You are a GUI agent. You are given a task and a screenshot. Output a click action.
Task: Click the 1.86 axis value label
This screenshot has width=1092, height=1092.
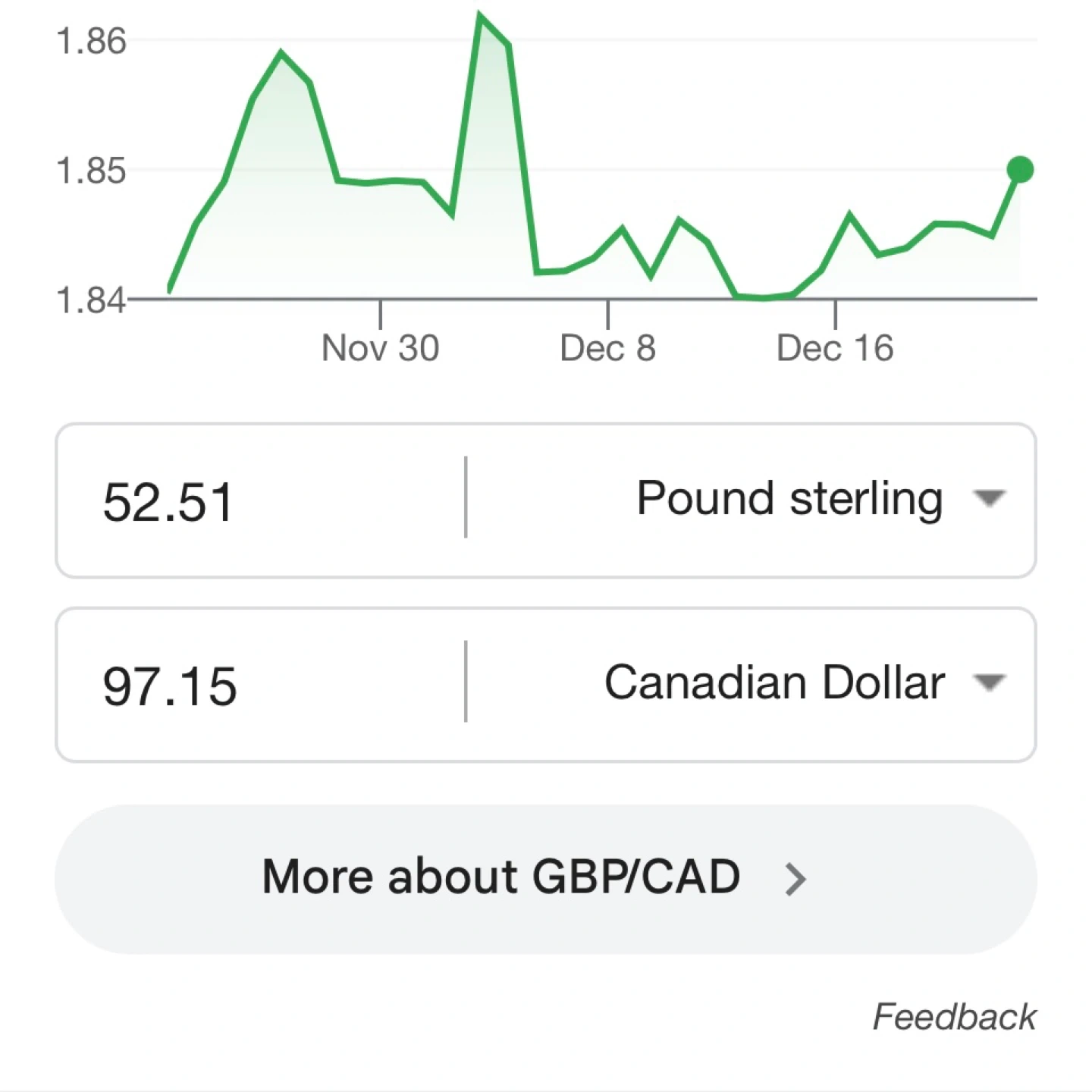pyautogui.click(x=91, y=41)
